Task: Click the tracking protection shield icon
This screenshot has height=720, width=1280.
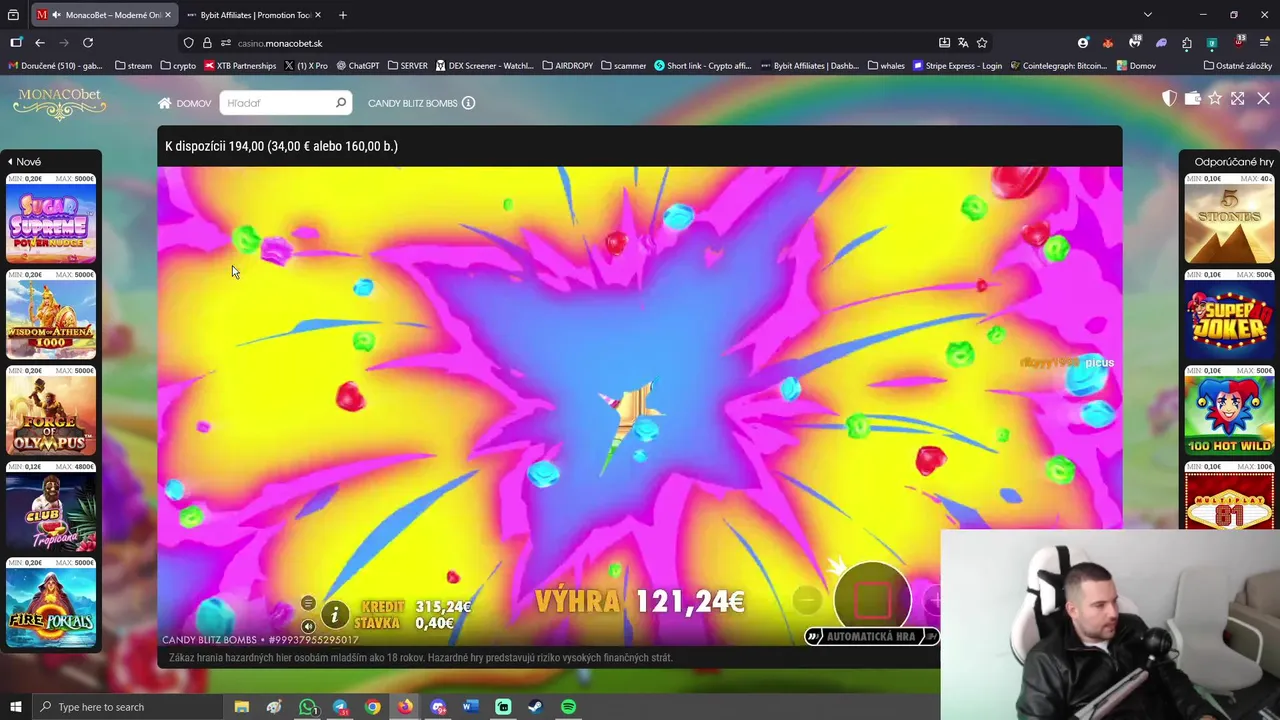Action: 188,43
